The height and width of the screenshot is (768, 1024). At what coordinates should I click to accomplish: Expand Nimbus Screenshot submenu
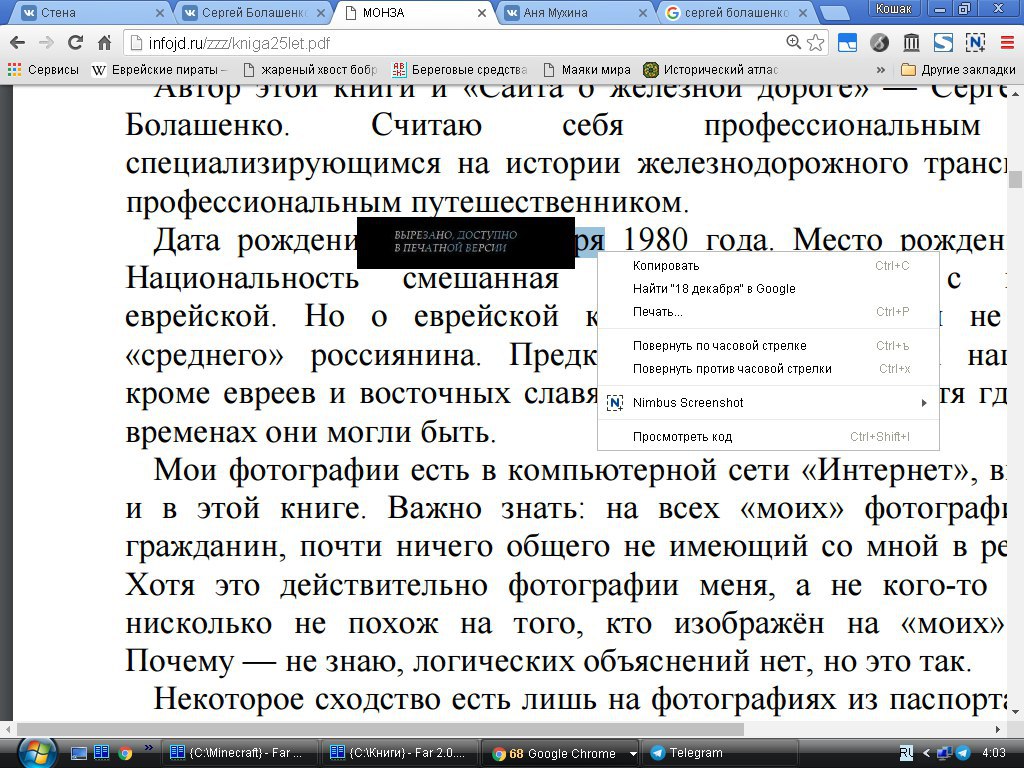(x=768, y=402)
